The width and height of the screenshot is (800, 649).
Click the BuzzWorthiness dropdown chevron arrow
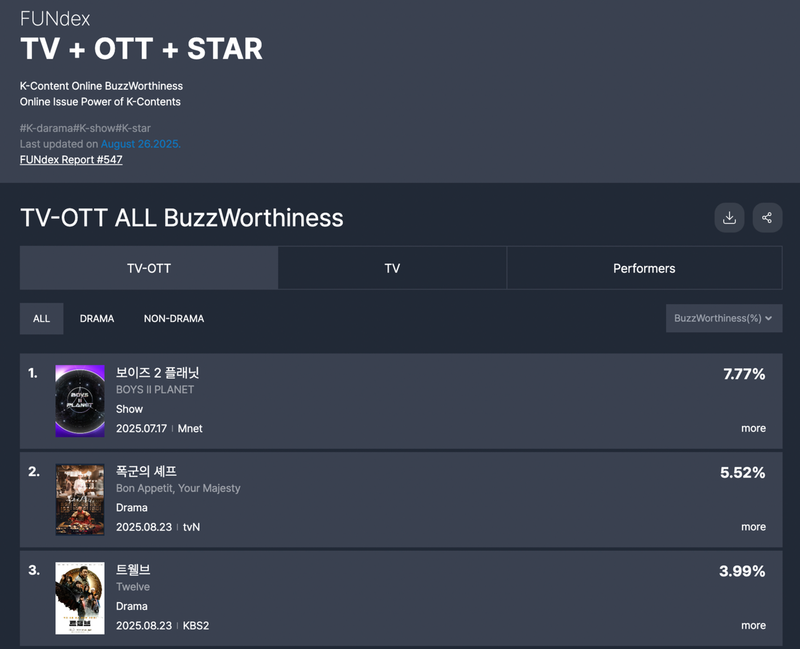click(768, 318)
